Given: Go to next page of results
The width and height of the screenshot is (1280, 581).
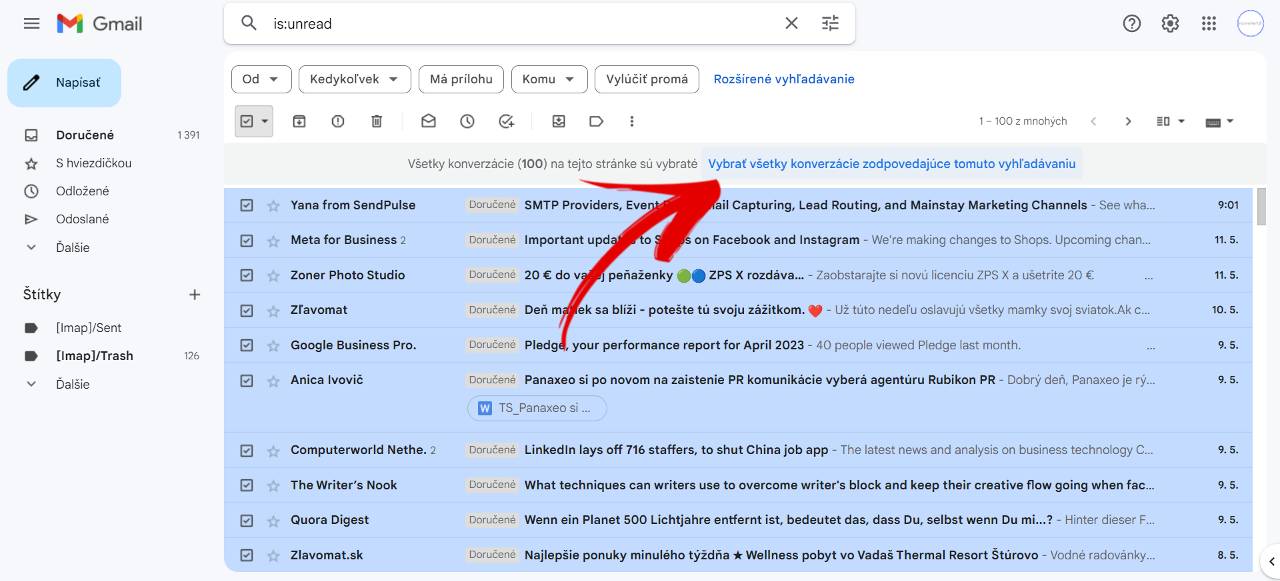Looking at the screenshot, I should click(x=1128, y=121).
